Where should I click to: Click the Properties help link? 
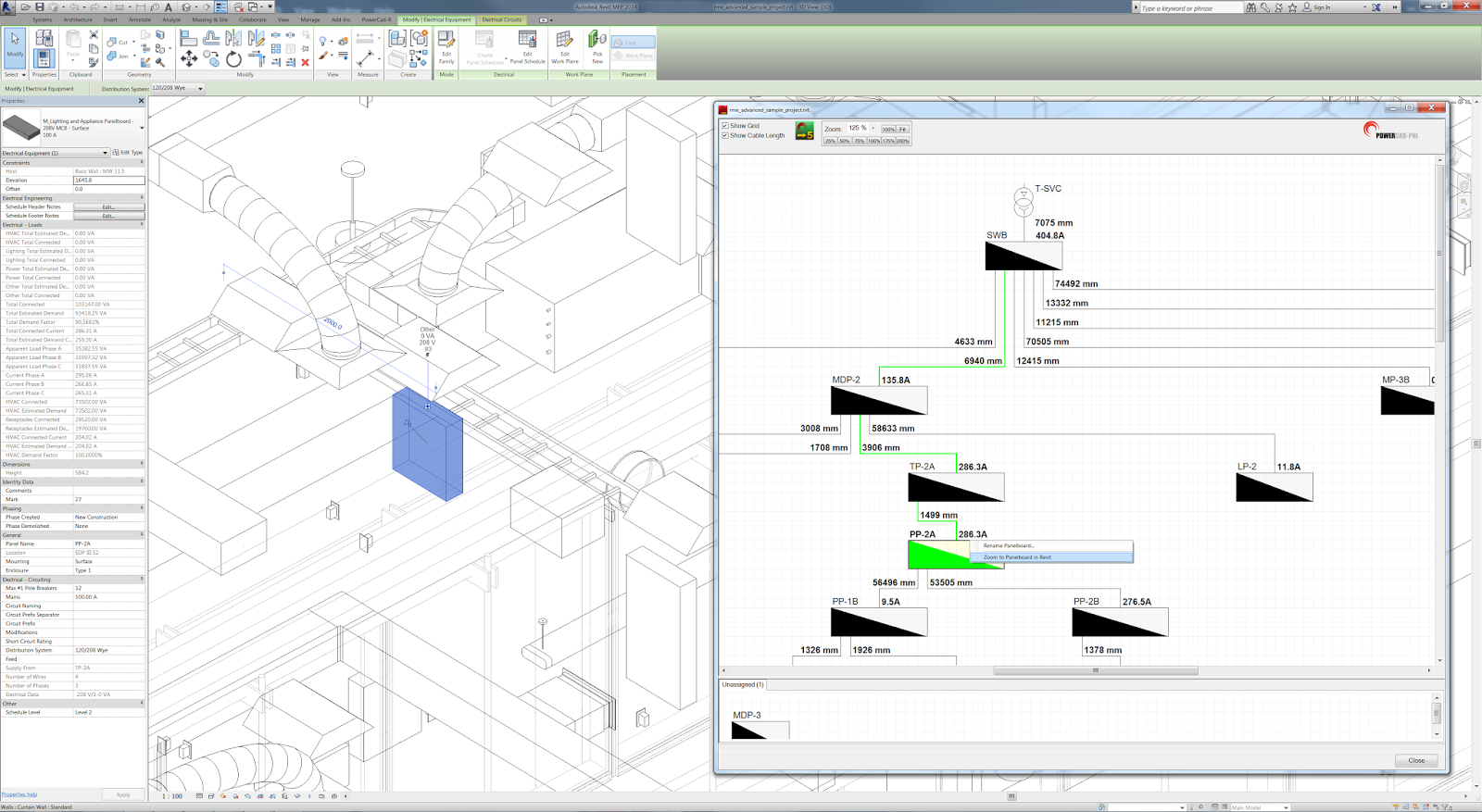pyautogui.click(x=19, y=794)
